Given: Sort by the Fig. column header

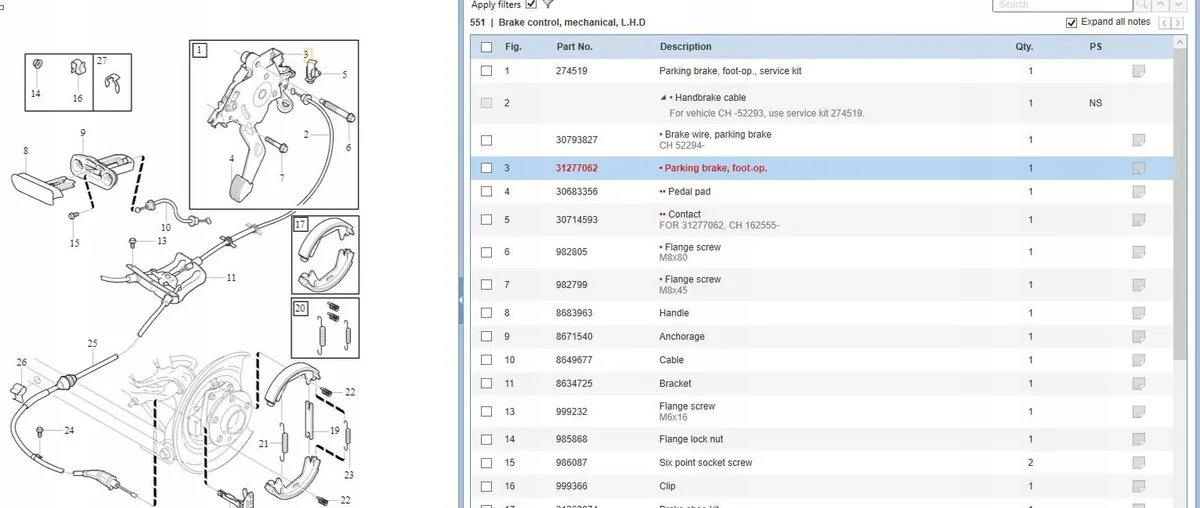Looking at the screenshot, I should tap(513, 47).
